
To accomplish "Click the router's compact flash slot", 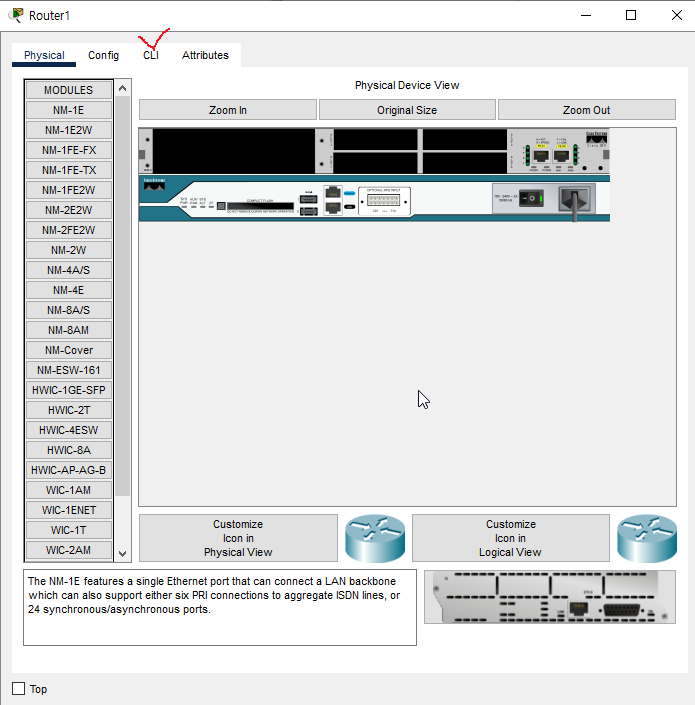I will (260, 206).
